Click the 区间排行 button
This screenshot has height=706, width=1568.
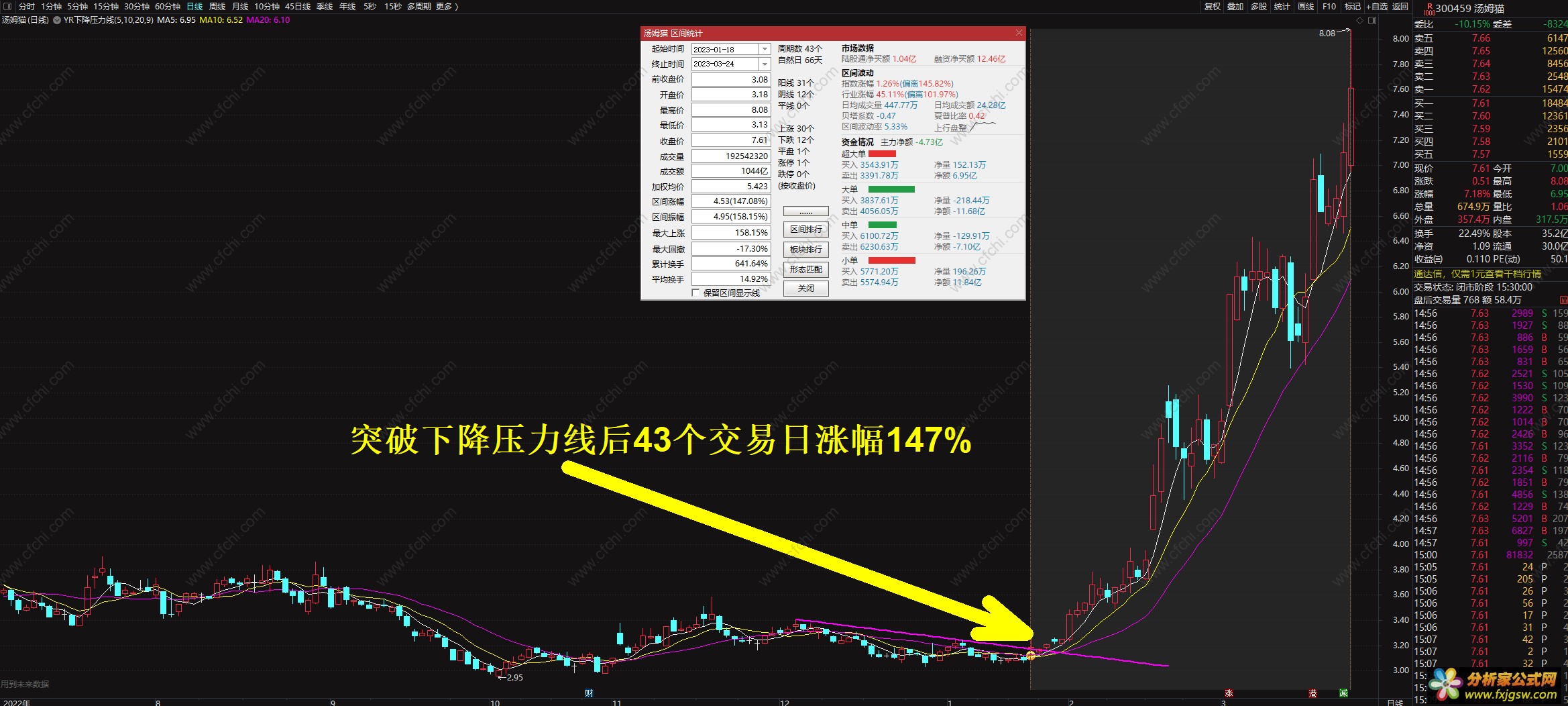[805, 230]
